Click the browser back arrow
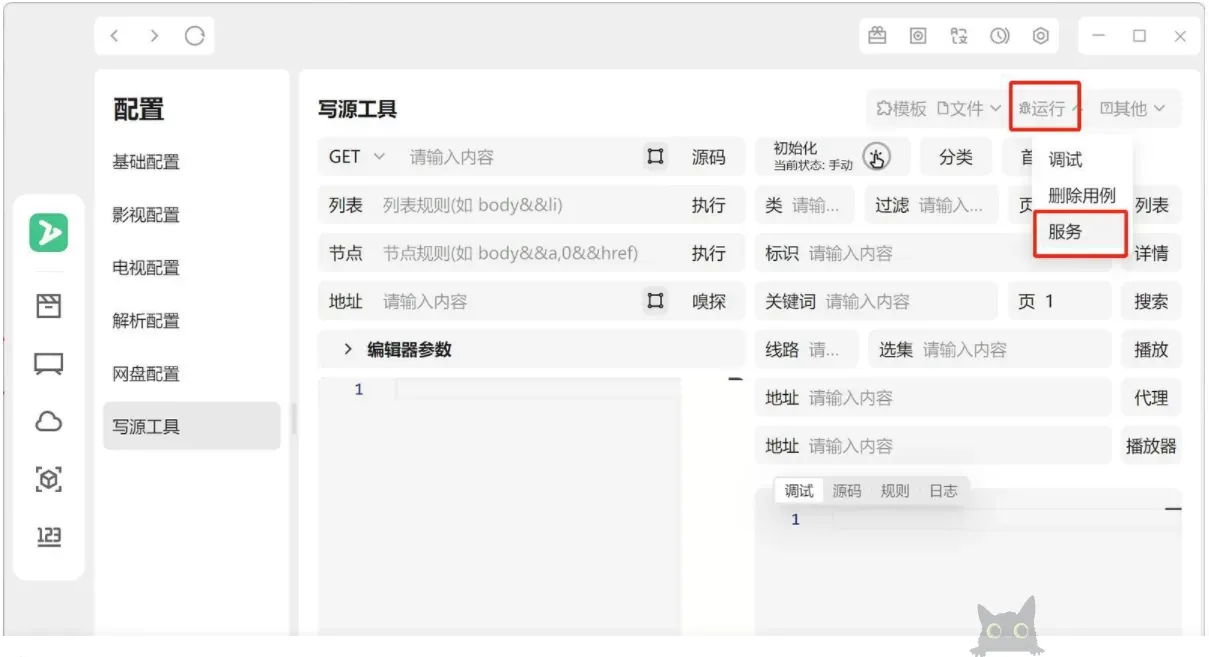The width and height of the screenshot is (1209, 657). [115, 36]
